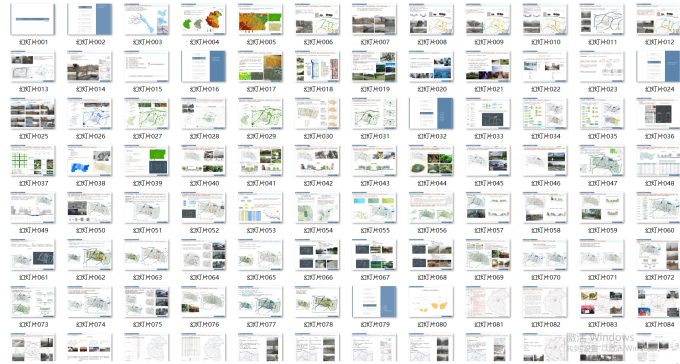Click the file name 幻灯片068
The width and height of the screenshot is (680, 364).
pyautogui.click(x=432, y=277)
